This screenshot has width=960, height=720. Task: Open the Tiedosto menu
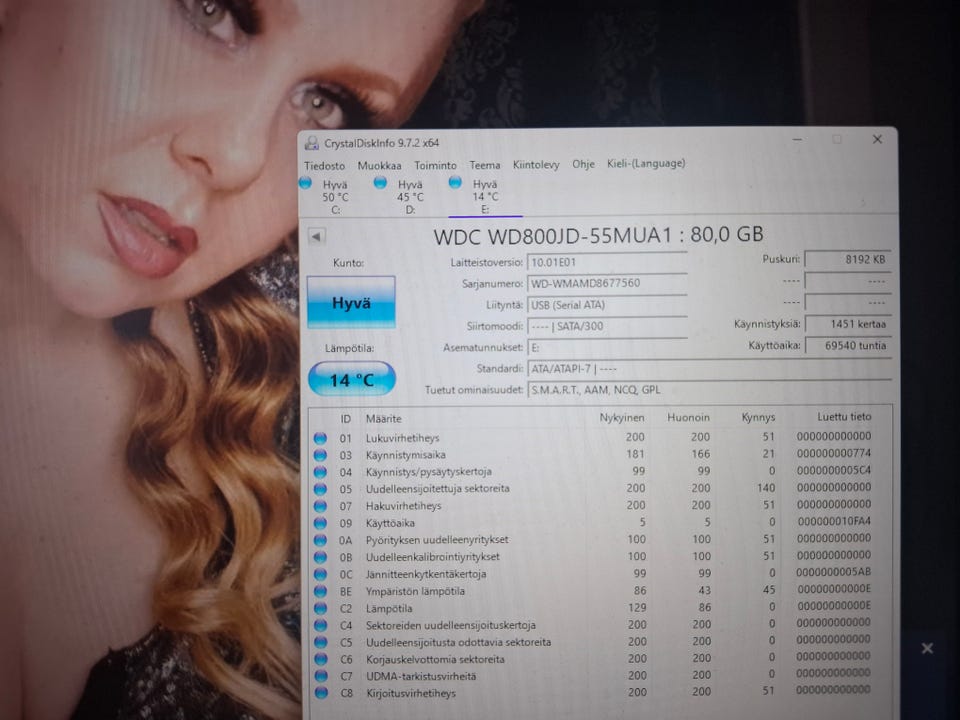(324, 165)
